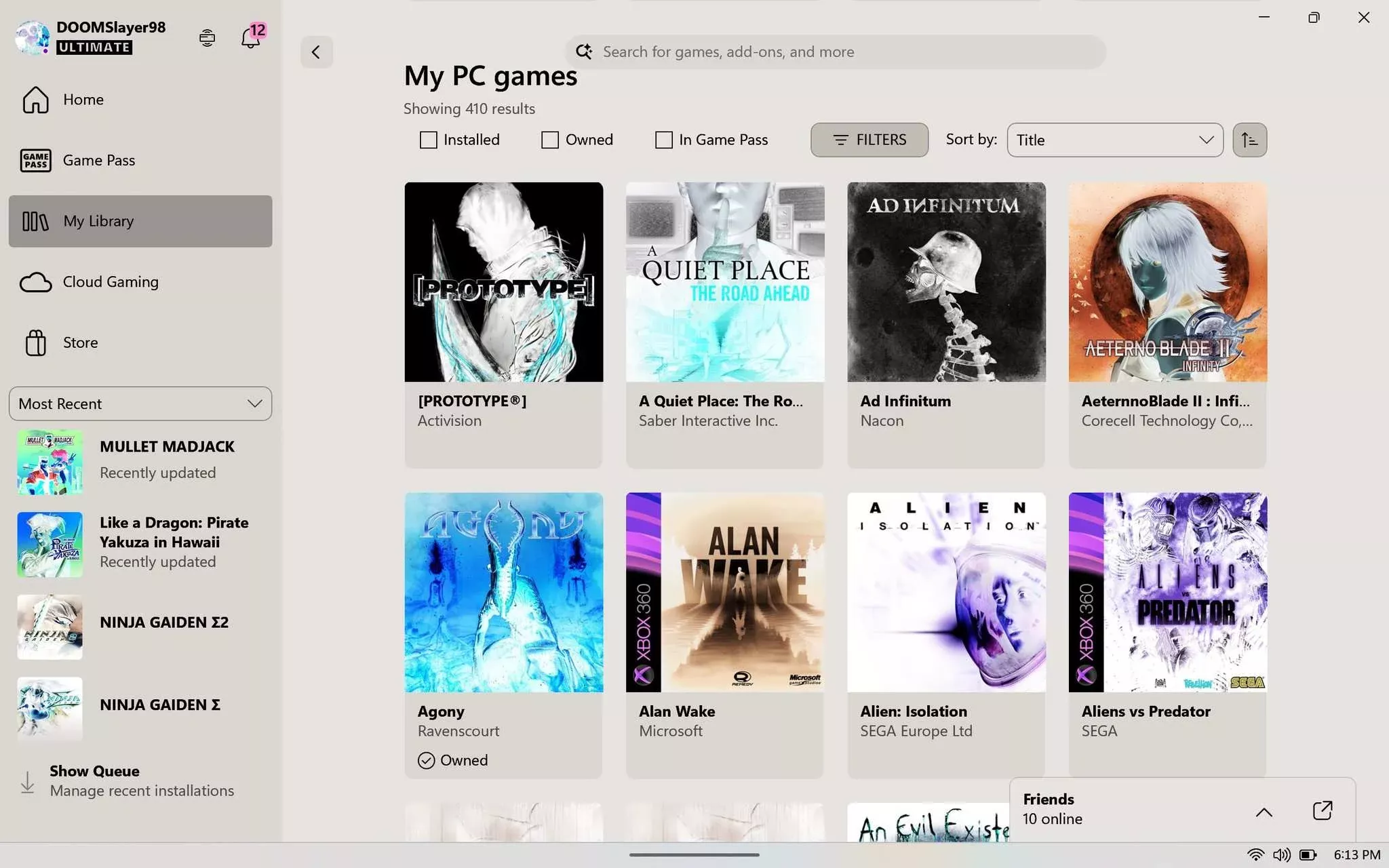This screenshot has width=1389, height=868.
Task: Click the search games input field
Action: [x=836, y=52]
